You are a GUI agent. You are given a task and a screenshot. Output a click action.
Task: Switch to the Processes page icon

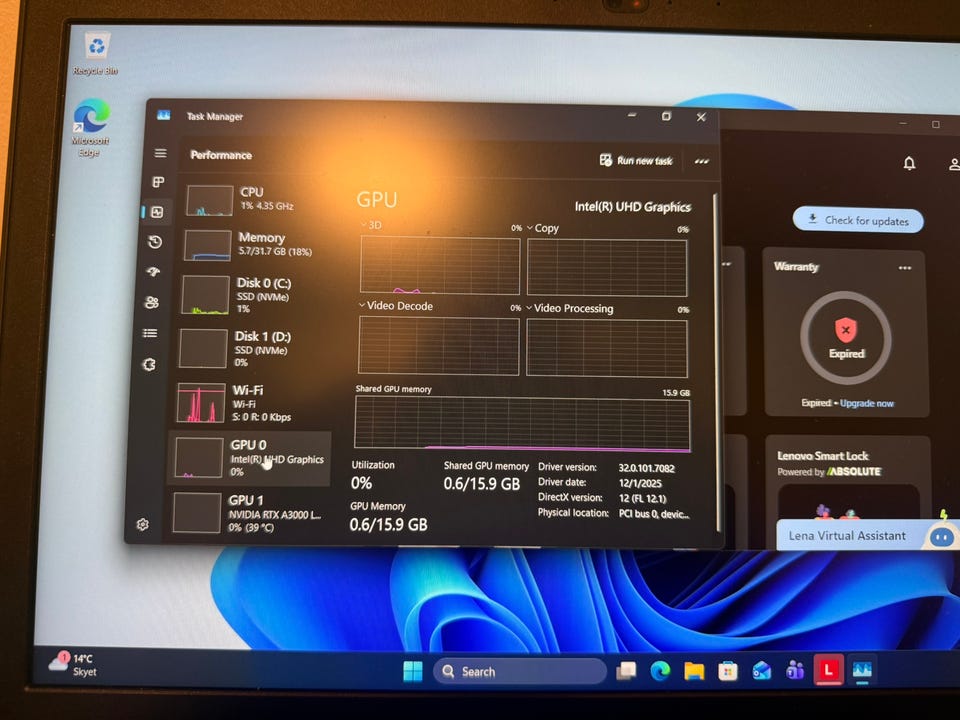(159, 182)
